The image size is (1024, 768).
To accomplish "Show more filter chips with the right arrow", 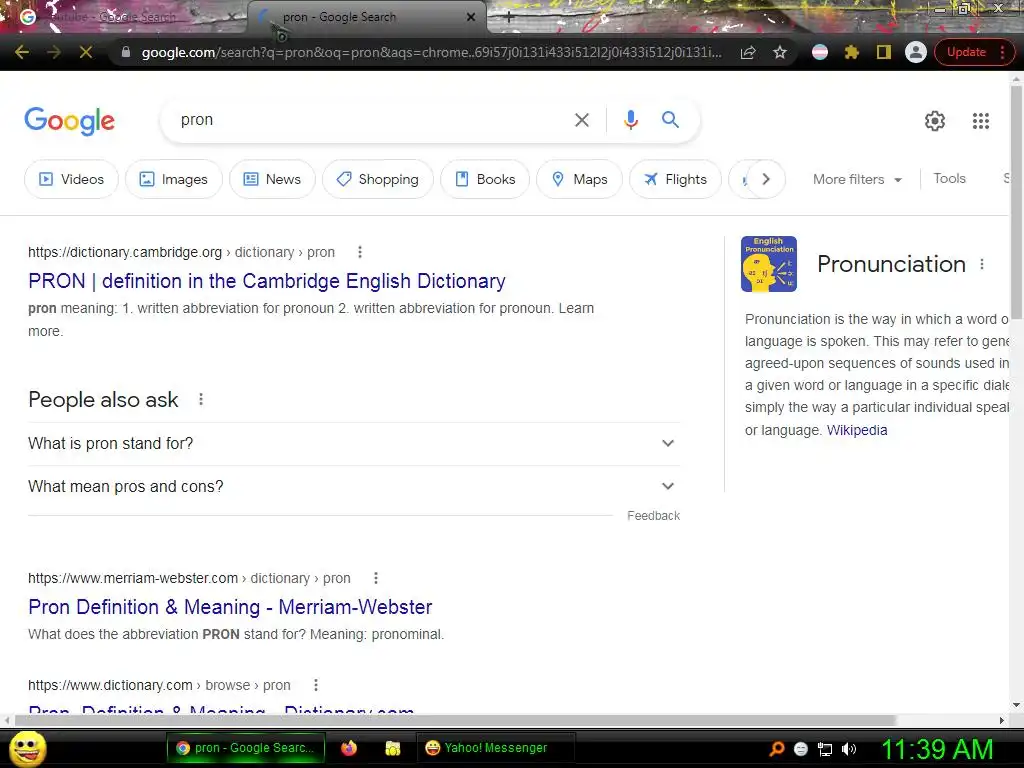I will pyautogui.click(x=766, y=179).
